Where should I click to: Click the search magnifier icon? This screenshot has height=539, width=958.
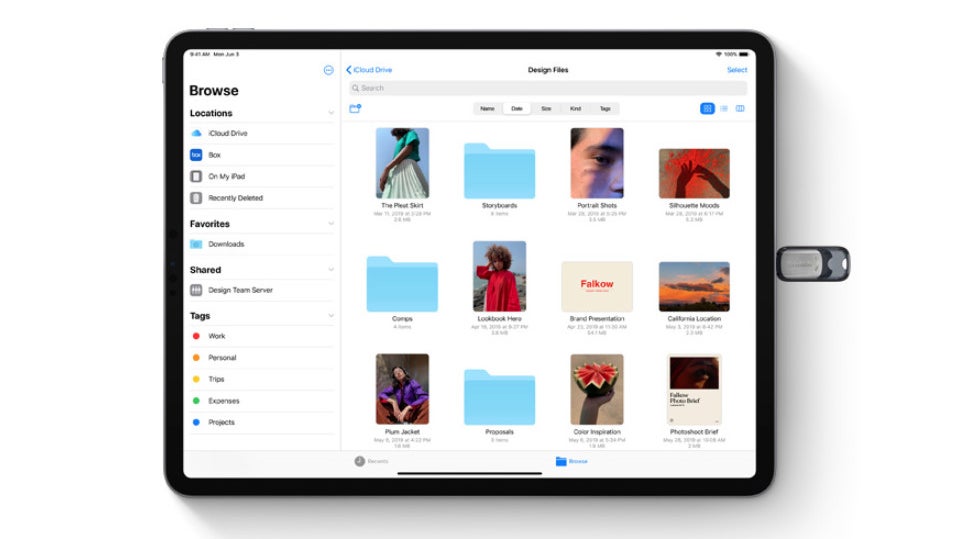[x=356, y=89]
